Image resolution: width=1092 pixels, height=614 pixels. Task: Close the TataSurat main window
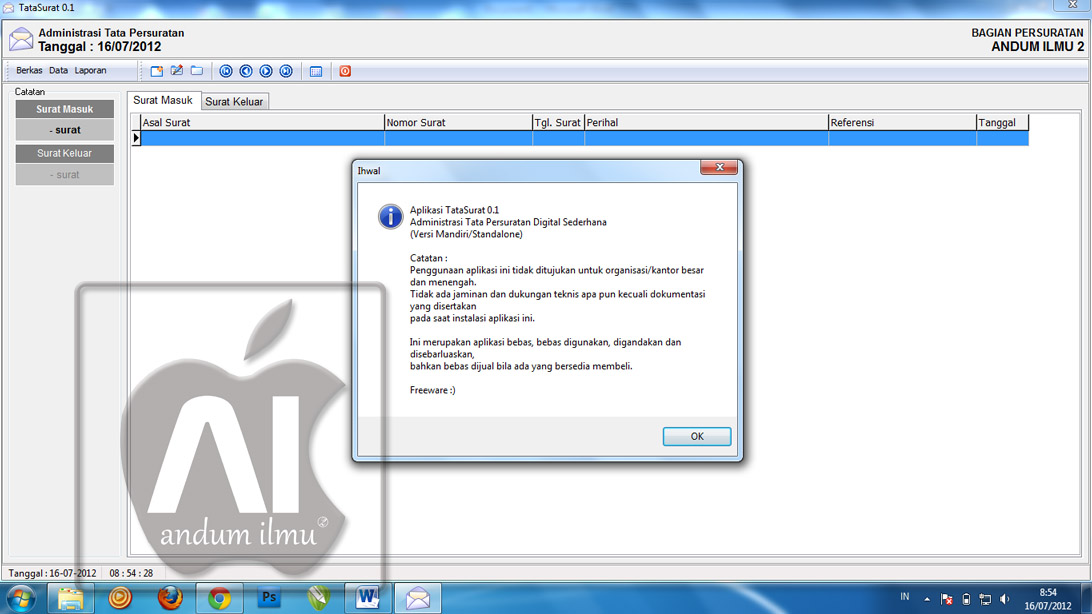pyautogui.click(x=1072, y=5)
